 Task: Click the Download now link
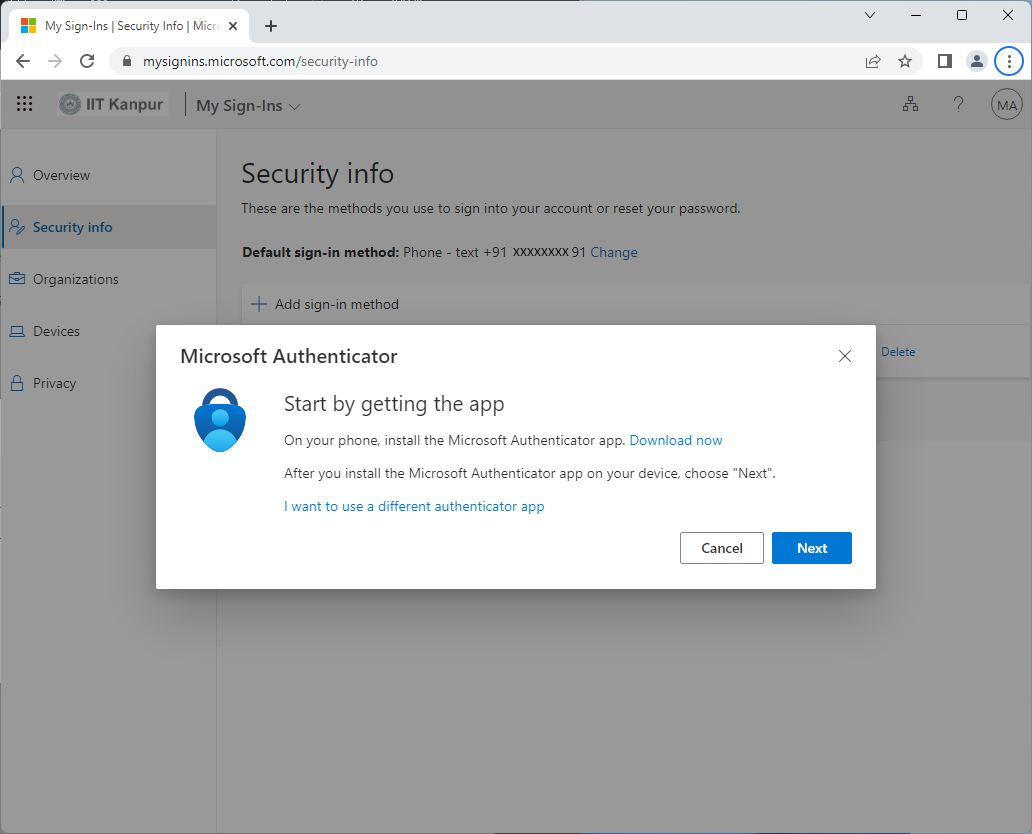(675, 440)
